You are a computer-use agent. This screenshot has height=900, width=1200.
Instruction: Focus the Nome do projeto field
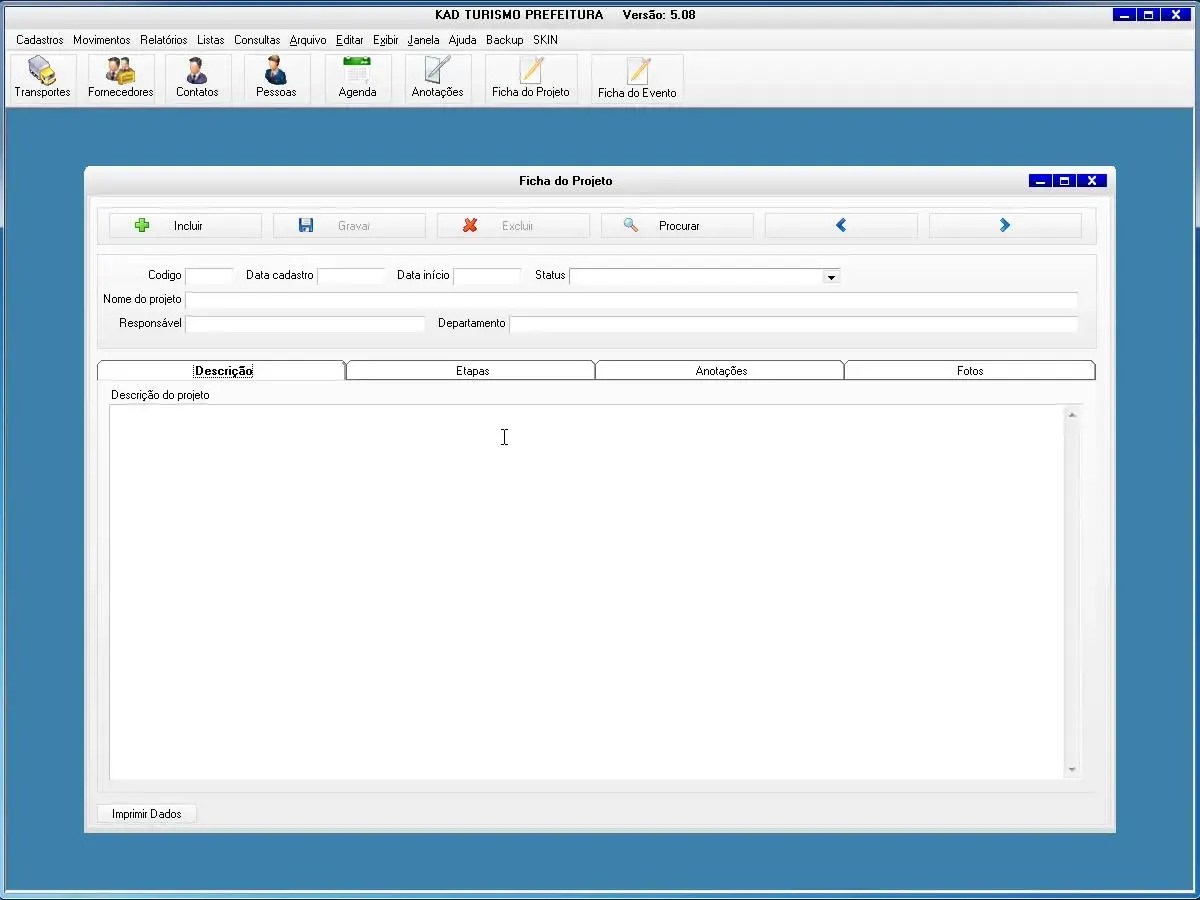pyautogui.click(x=632, y=300)
